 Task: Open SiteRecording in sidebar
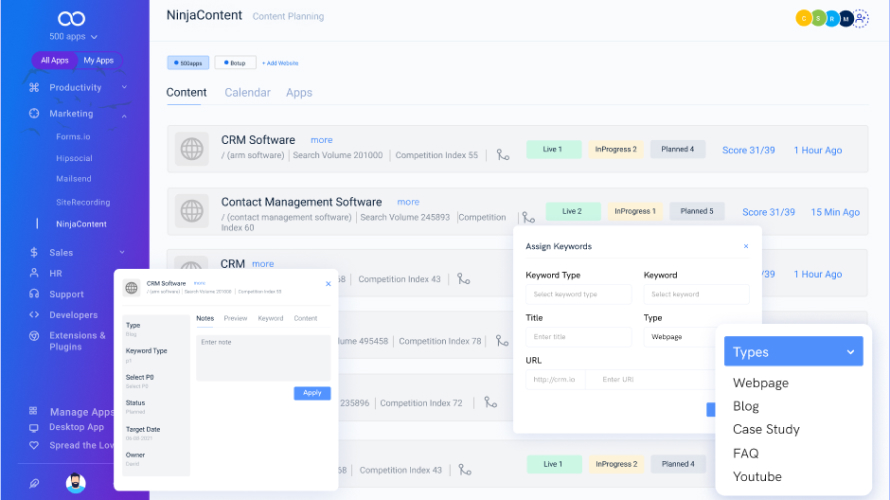coord(83,202)
